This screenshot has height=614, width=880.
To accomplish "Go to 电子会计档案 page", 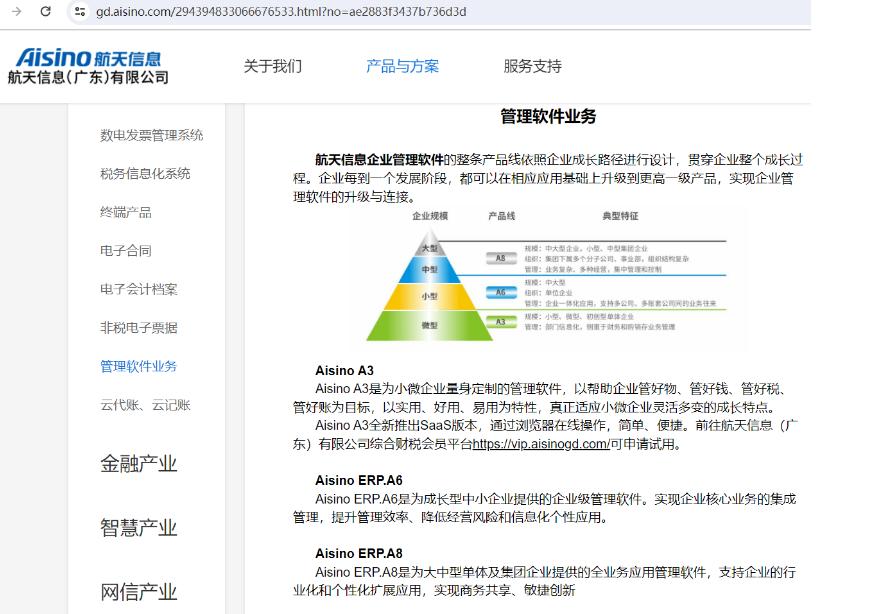I will click(139, 290).
